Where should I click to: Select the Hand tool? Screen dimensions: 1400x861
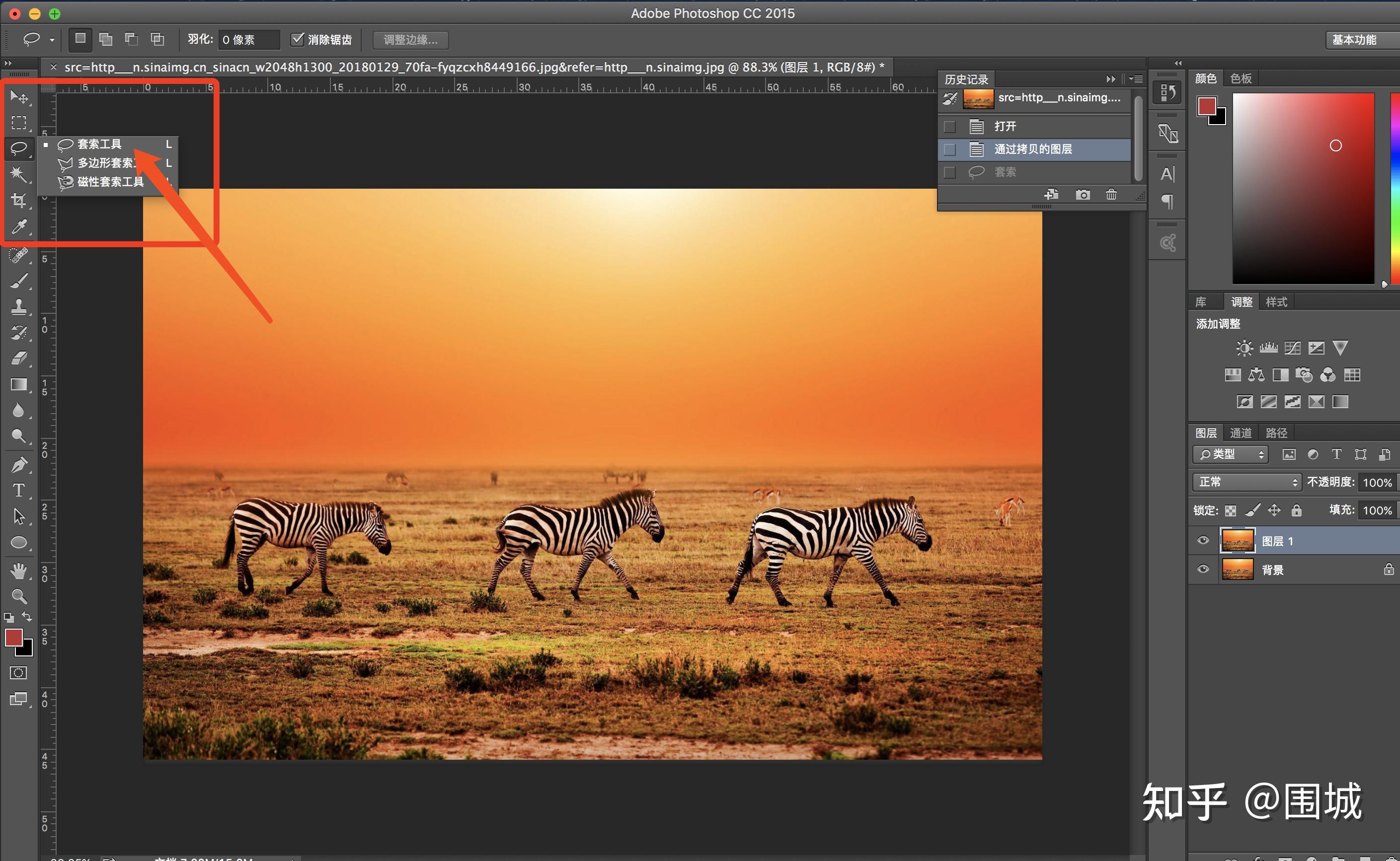coord(19,570)
